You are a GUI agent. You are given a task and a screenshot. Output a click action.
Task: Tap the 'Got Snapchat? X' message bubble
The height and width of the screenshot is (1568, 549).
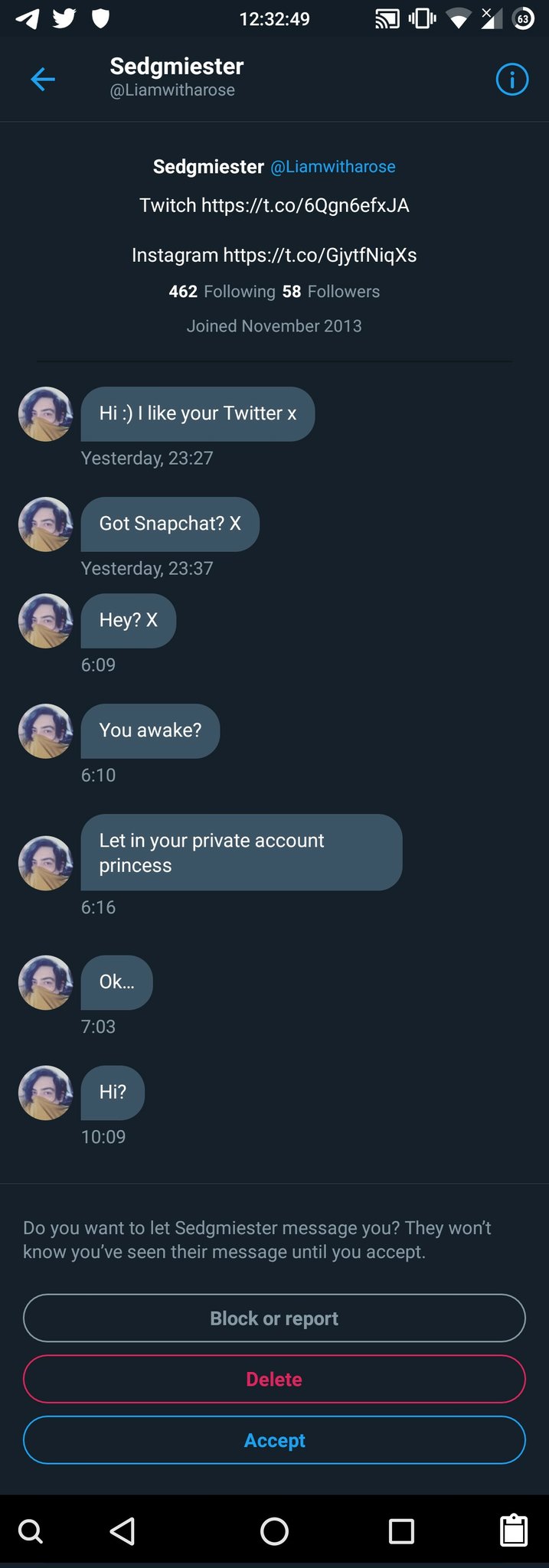pyautogui.click(x=170, y=524)
